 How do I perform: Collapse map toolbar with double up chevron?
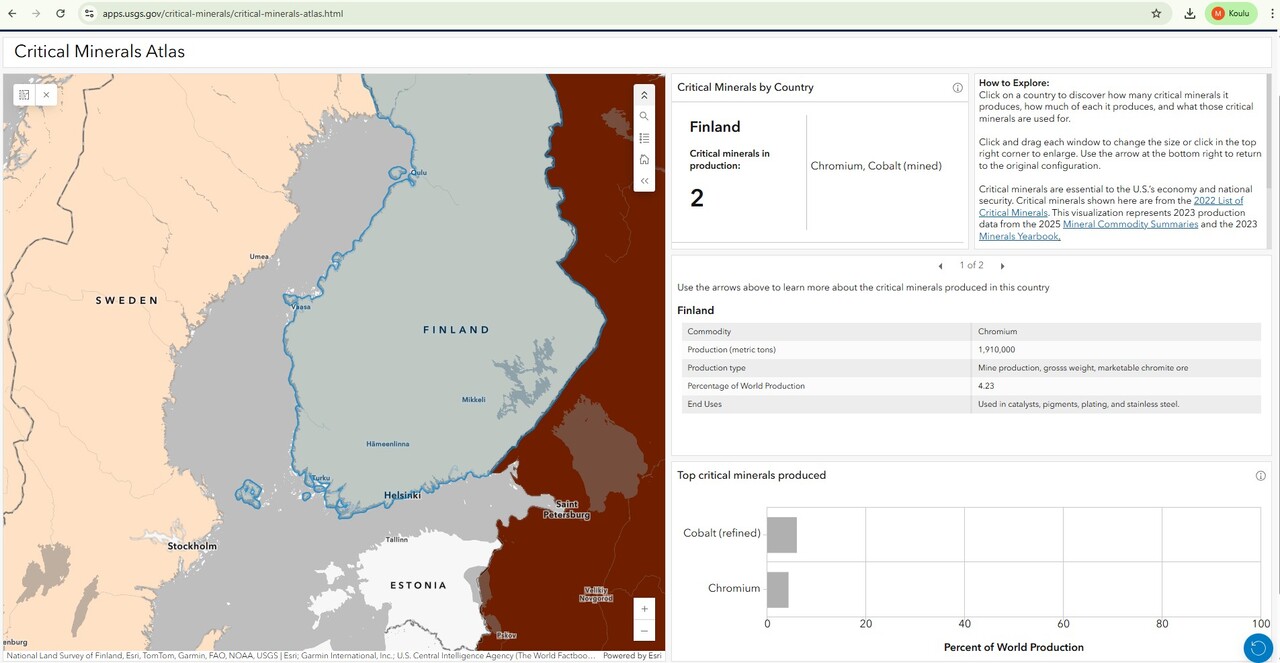click(644, 95)
